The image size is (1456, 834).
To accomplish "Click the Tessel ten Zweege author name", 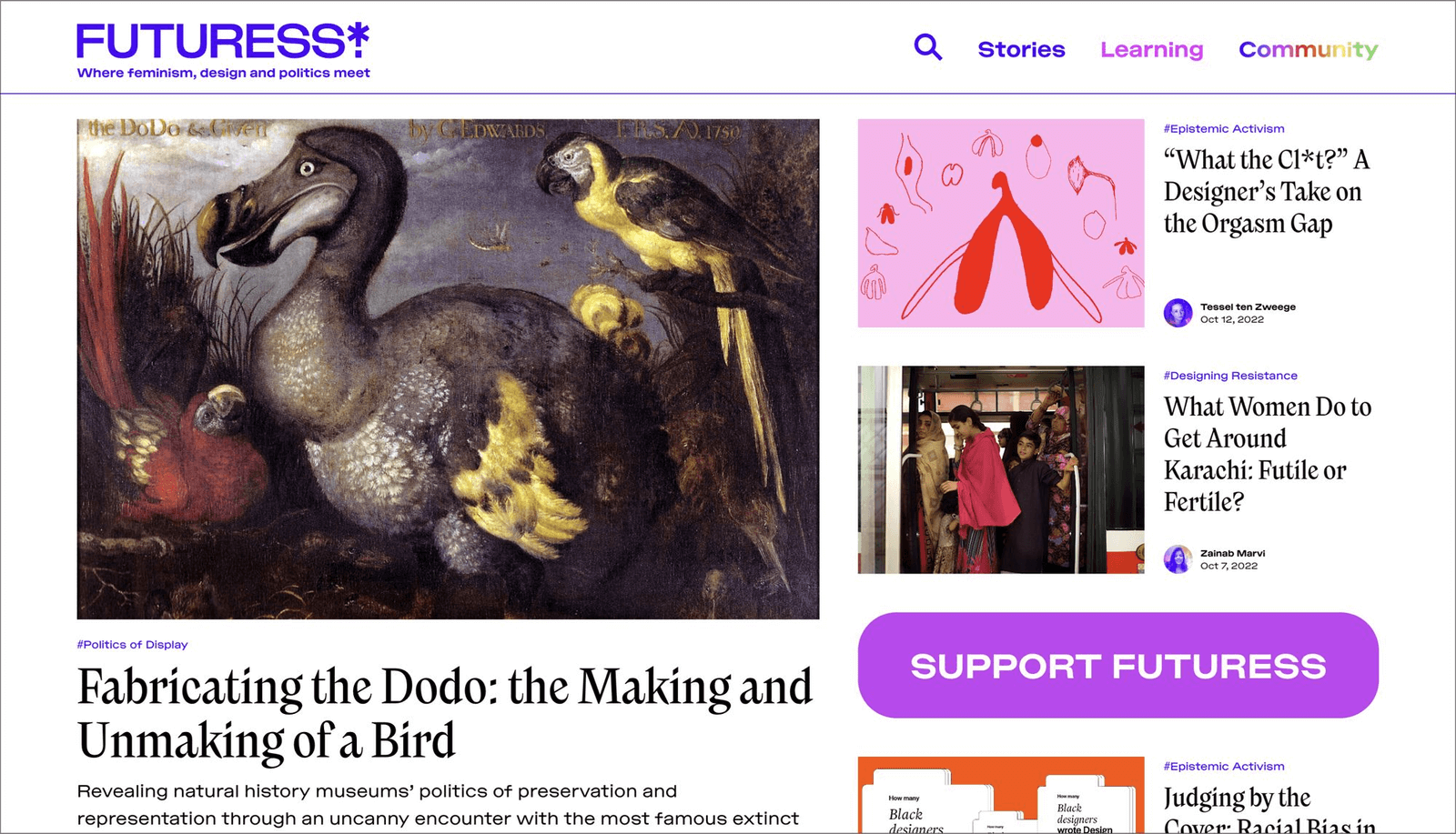I will tap(1248, 307).
